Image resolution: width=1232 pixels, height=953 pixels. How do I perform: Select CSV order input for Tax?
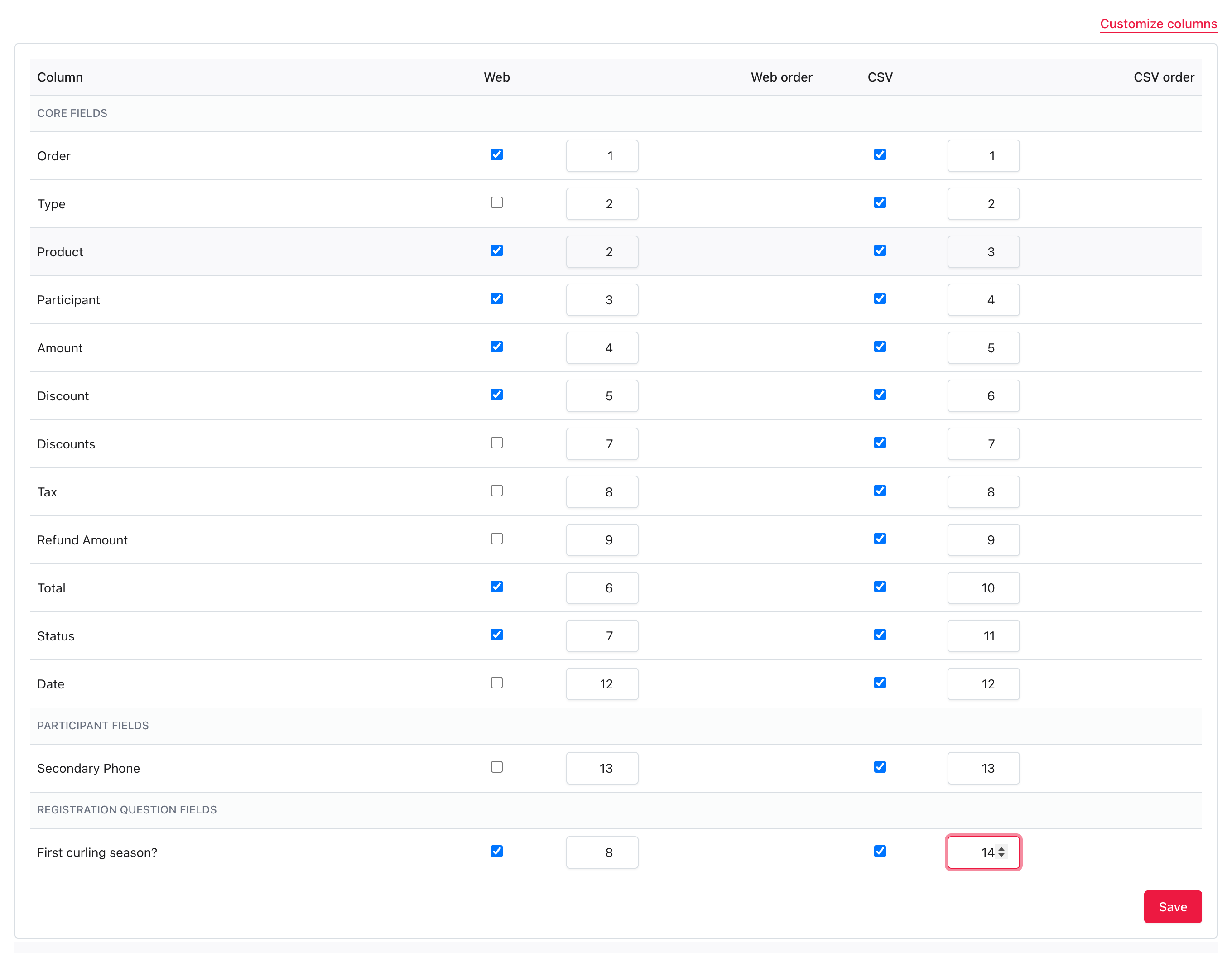click(x=983, y=491)
